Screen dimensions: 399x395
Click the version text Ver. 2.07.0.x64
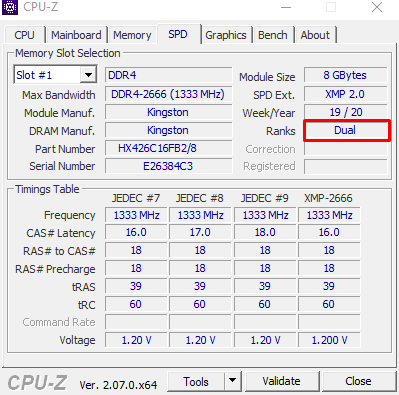[118, 385]
